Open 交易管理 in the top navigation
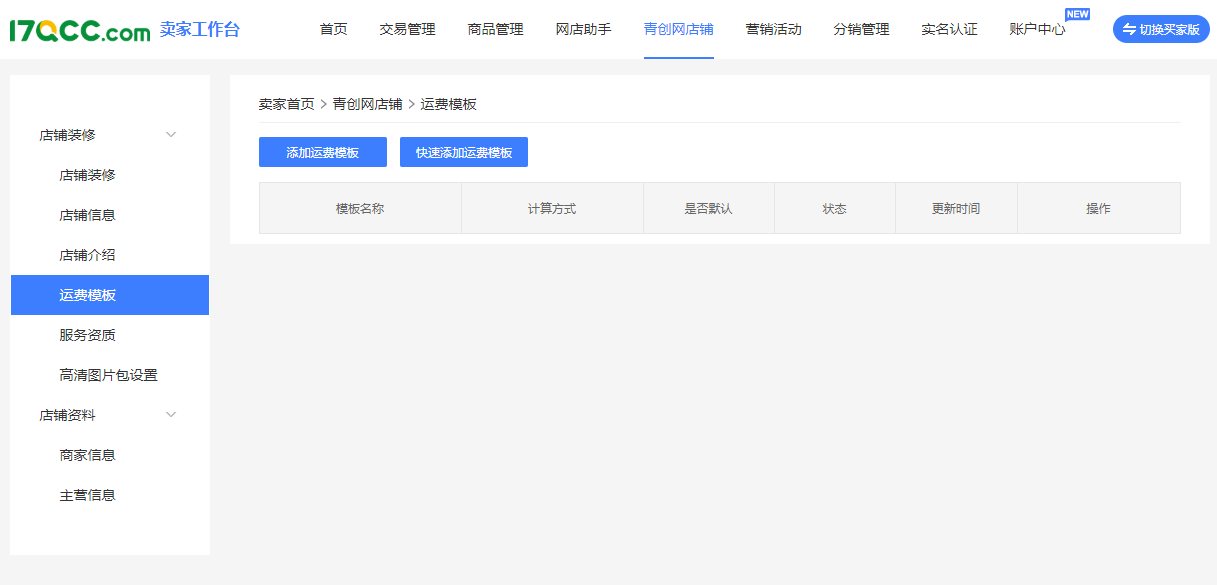Viewport: 1217px width, 585px height. coord(407,30)
